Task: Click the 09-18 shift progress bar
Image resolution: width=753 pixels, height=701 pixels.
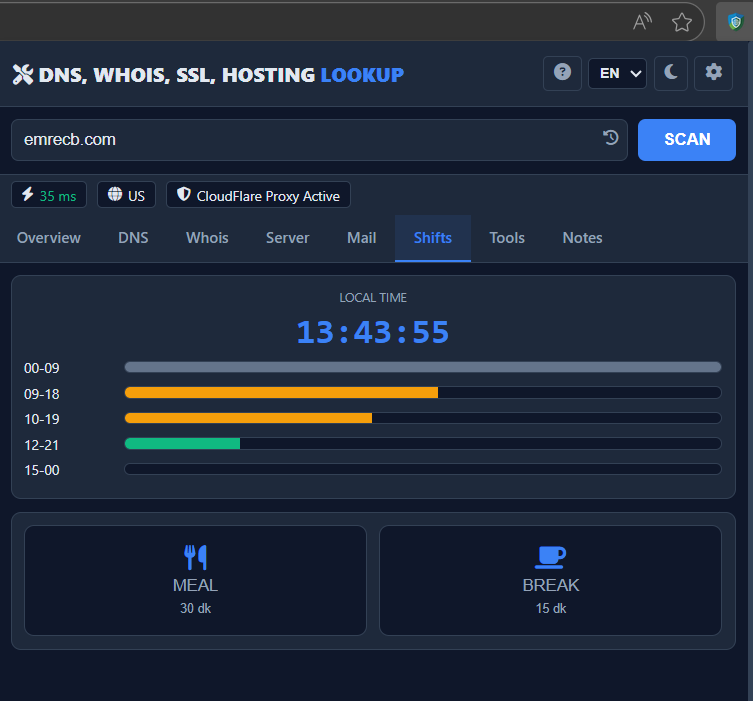Action: coord(422,393)
